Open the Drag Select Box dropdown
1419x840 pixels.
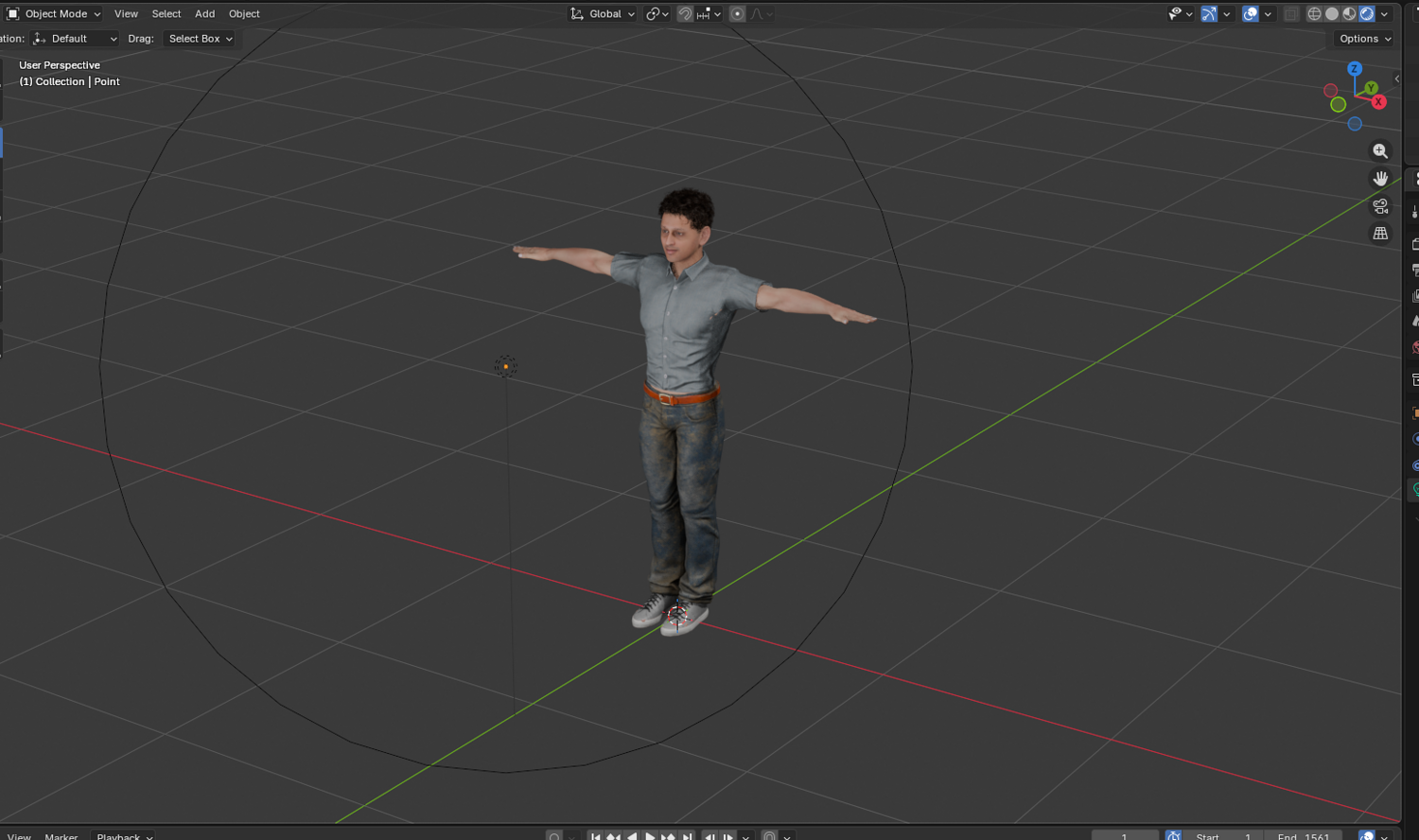coord(200,39)
